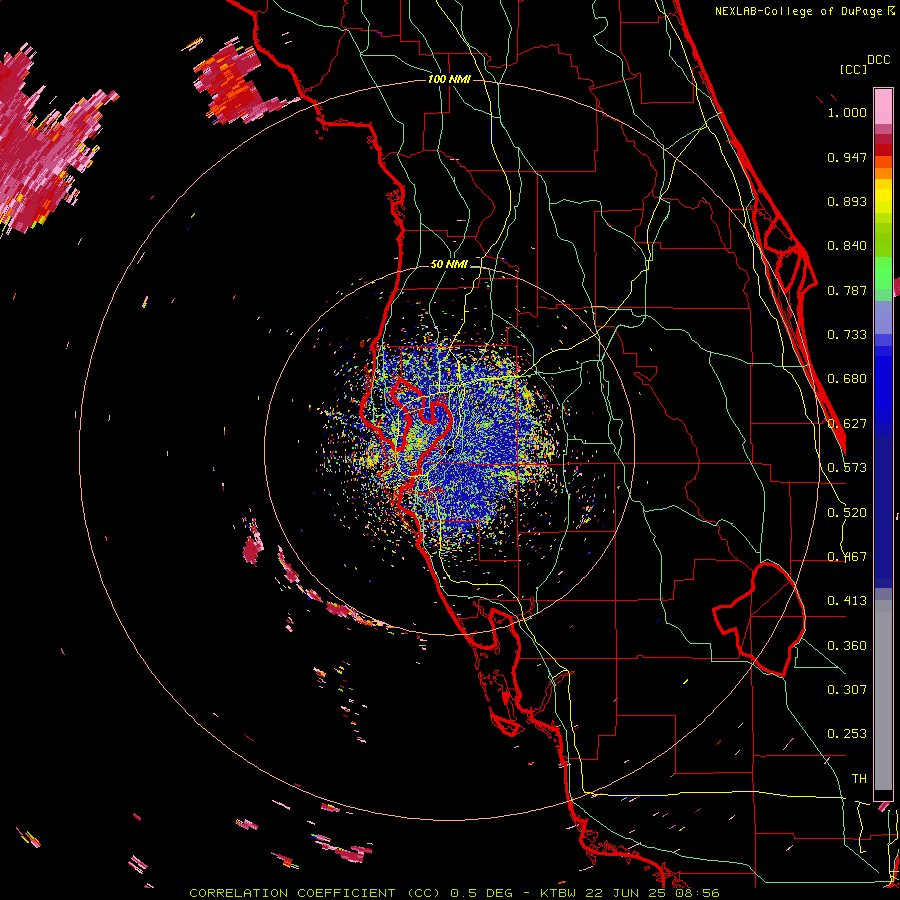Click the CORRELATION COEFFICIENT caption title
Viewport: 900px width, 900px height.
point(292,893)
